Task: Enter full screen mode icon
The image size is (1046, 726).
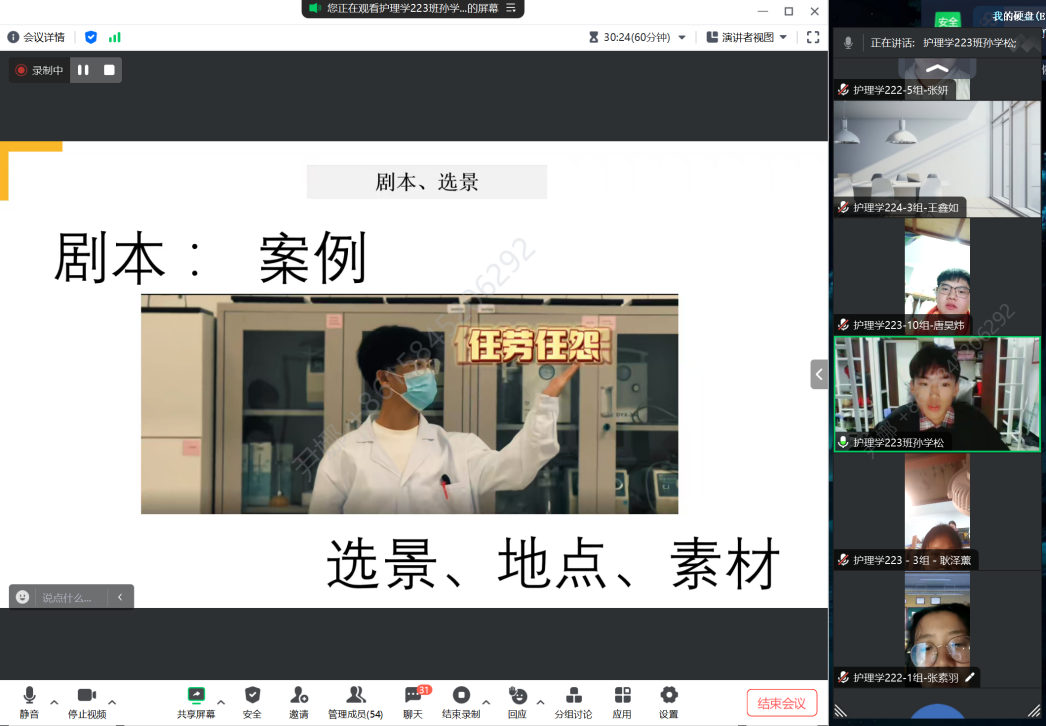Action: [x=813, y=37]
